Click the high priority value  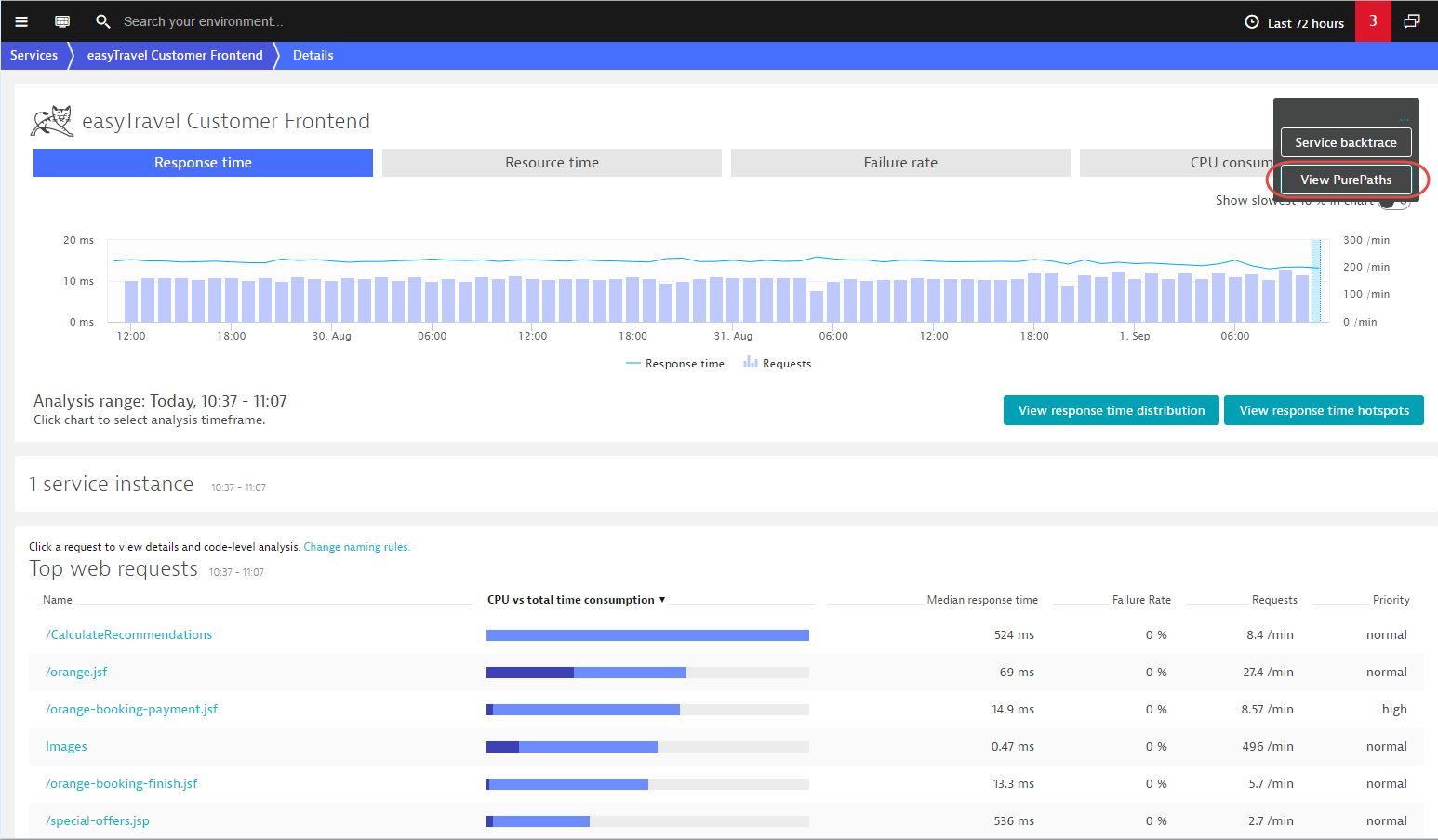click(1394, 710)
